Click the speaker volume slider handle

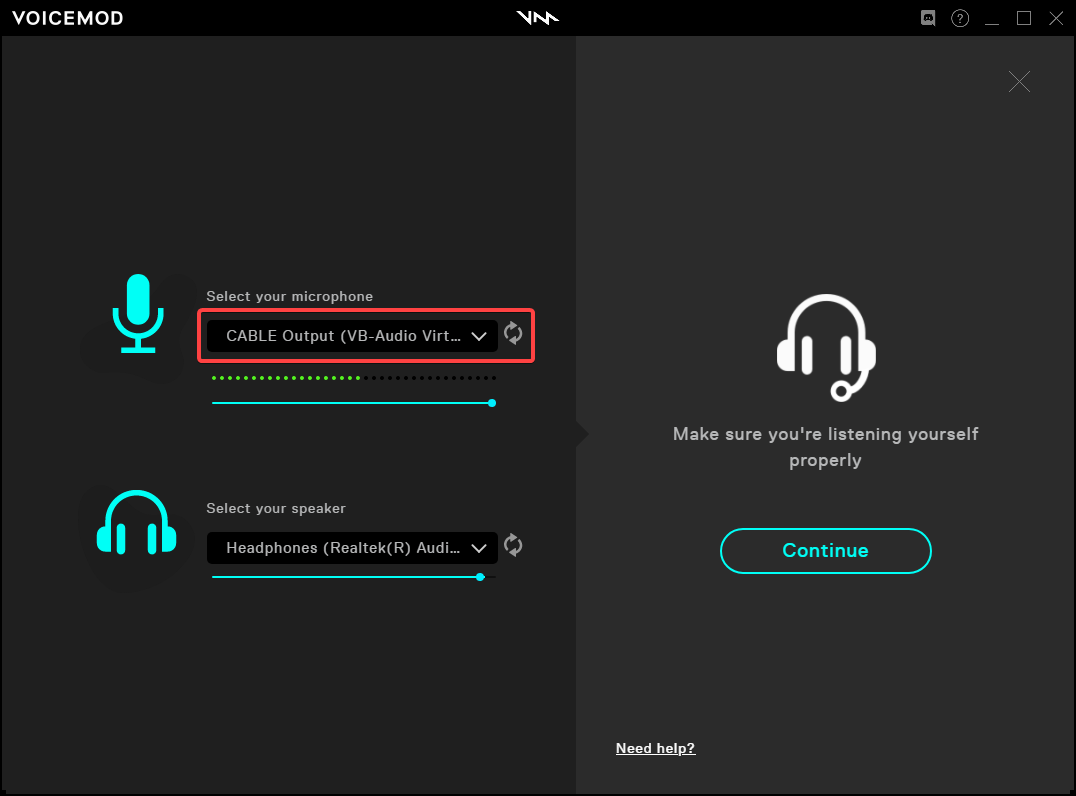click(480, 577)
